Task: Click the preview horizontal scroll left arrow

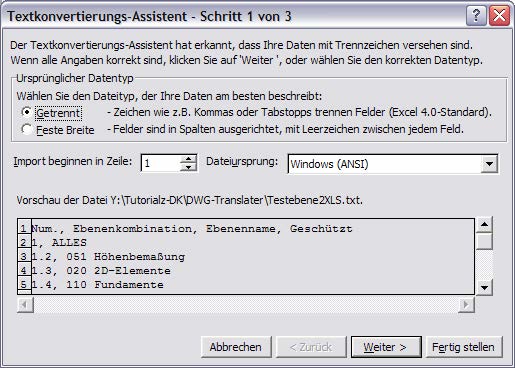Action: tap(25, 304)
